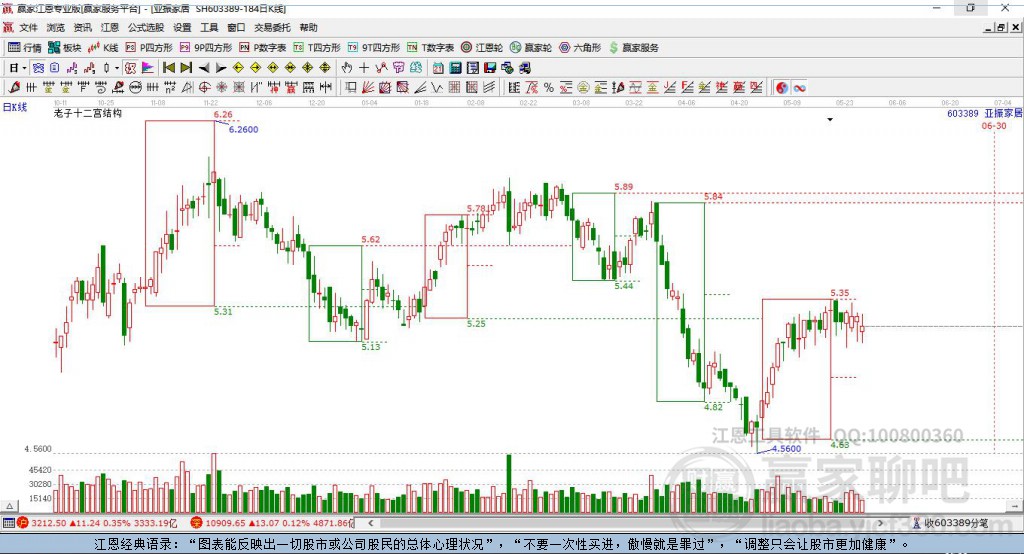Select the red target circle tool

click(204, 88)
